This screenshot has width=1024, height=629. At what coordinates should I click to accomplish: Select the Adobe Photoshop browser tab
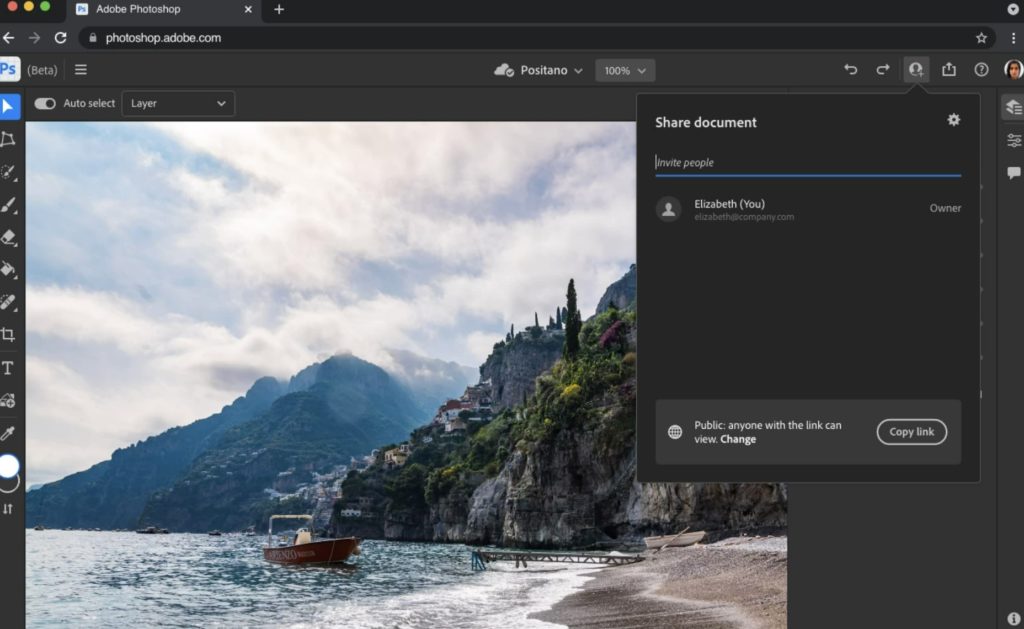[x=163, y=9]
